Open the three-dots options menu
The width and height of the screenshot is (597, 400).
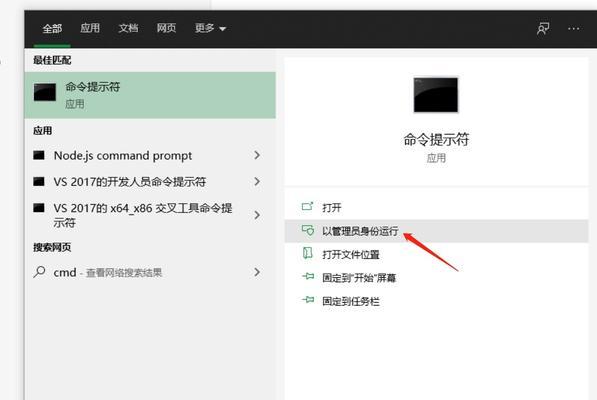(573, 29)
